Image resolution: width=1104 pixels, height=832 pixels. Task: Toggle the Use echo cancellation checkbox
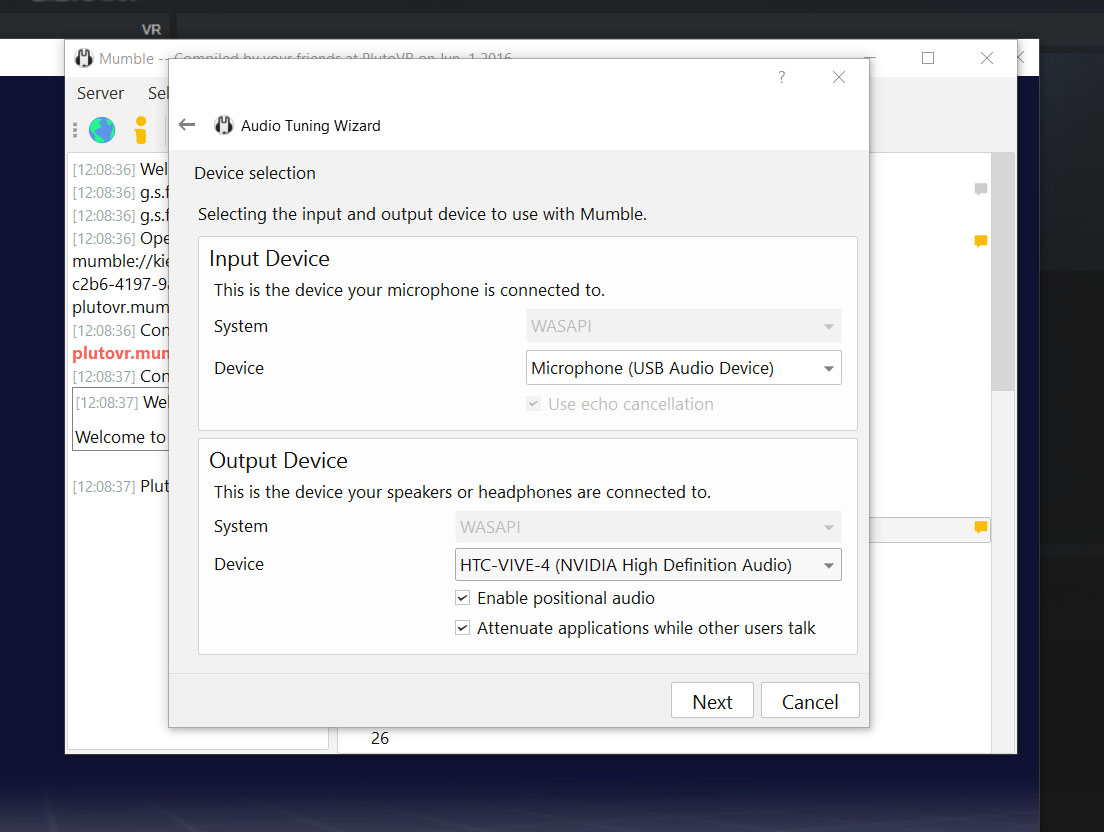[x=534, y=403]
